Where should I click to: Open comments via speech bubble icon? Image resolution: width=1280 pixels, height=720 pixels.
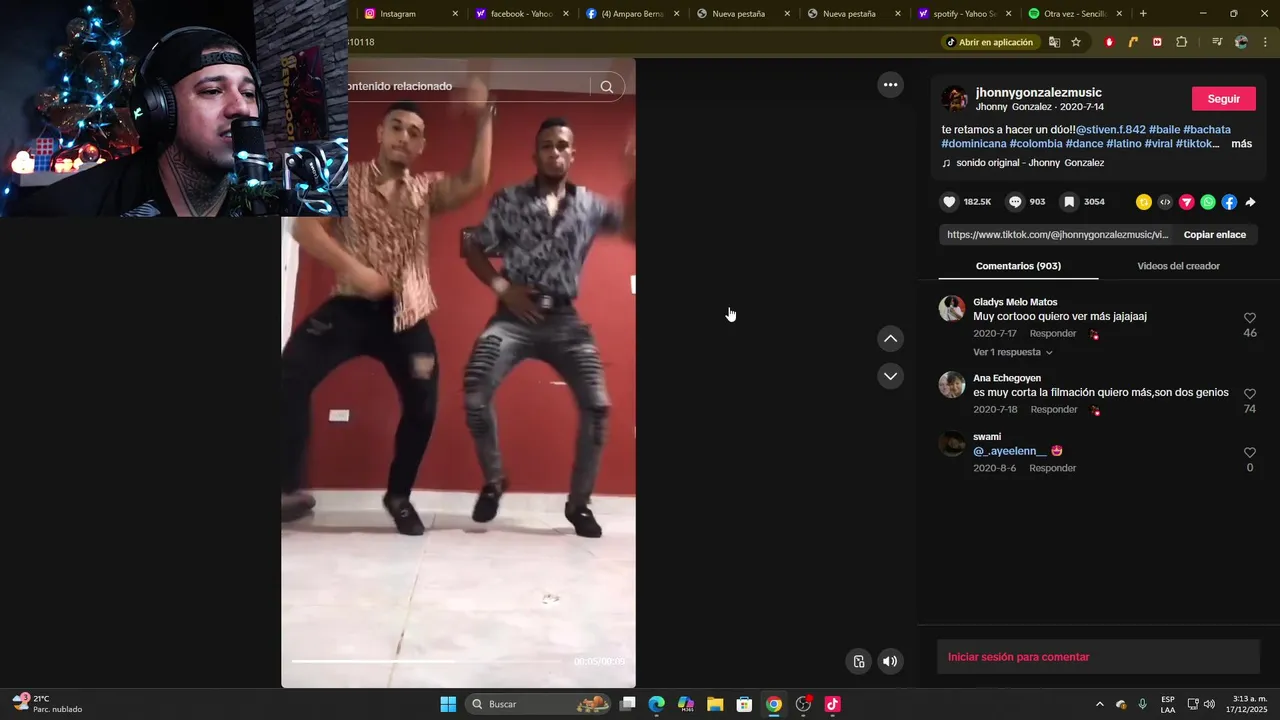click(x=1015, y=202)
